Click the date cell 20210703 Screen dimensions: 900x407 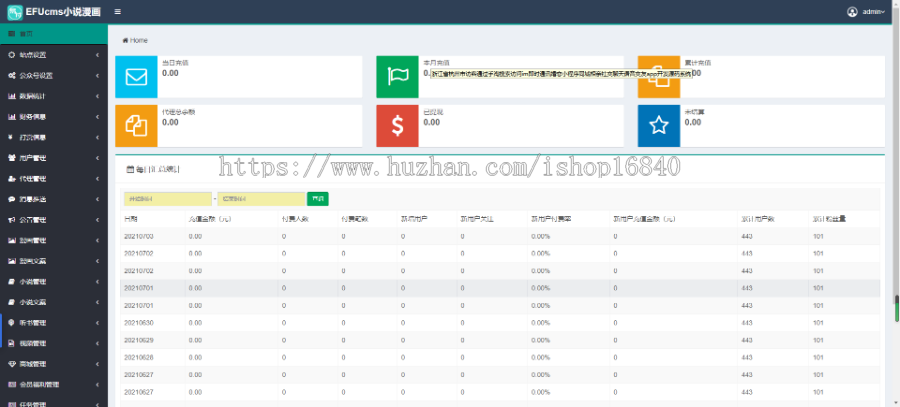click(138, 237)
